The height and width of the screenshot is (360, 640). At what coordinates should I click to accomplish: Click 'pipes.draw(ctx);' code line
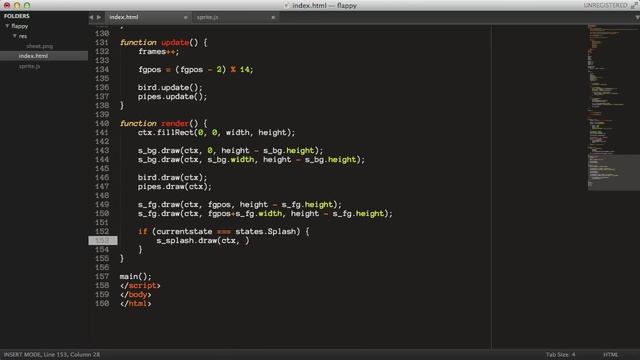(x=175, y=187)
